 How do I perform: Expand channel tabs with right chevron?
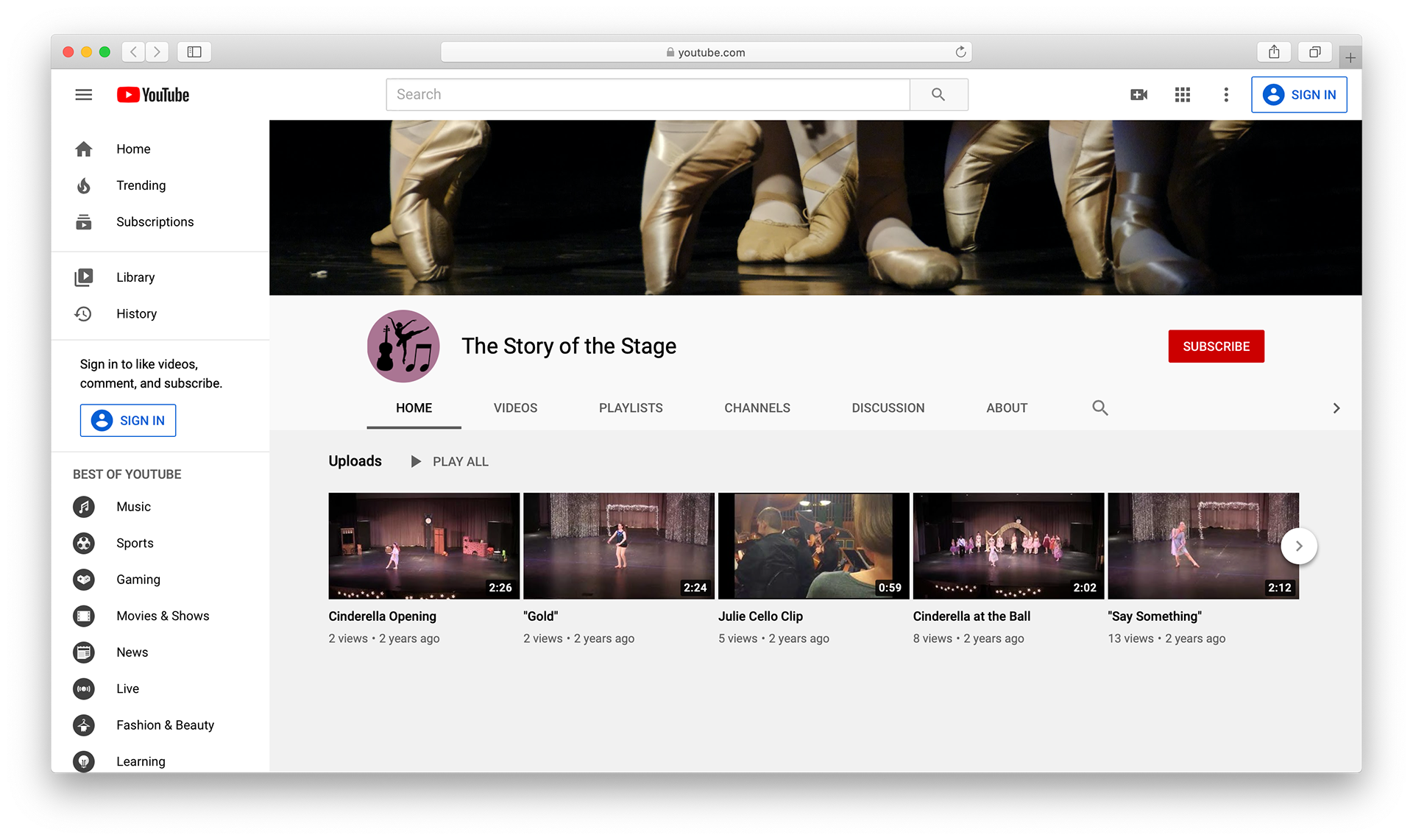pyautogui.click(x=1336, y=408)
